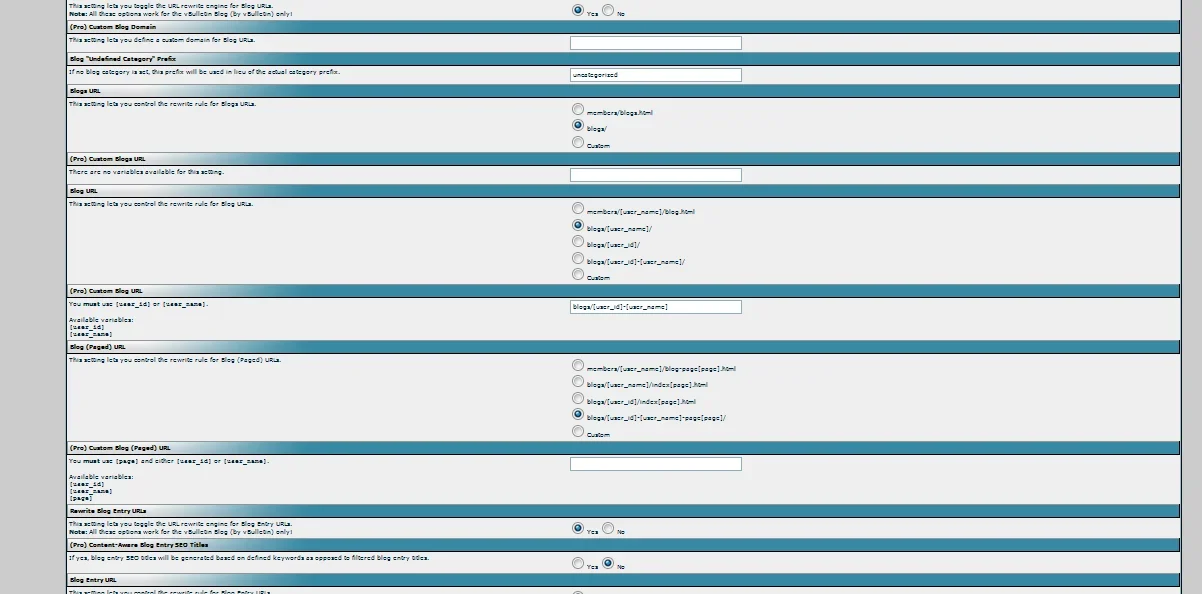
Task: Click description 'rewrite rule for Blogs URLs'
Action: 161,104
